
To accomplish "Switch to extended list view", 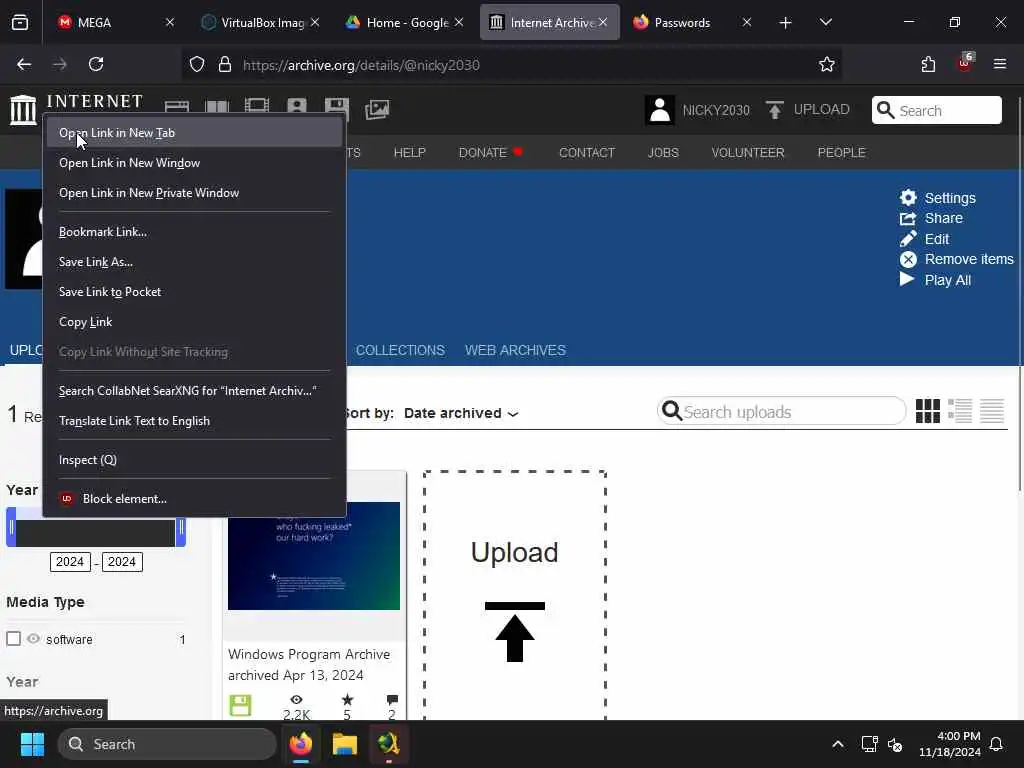I will (959, 411).
